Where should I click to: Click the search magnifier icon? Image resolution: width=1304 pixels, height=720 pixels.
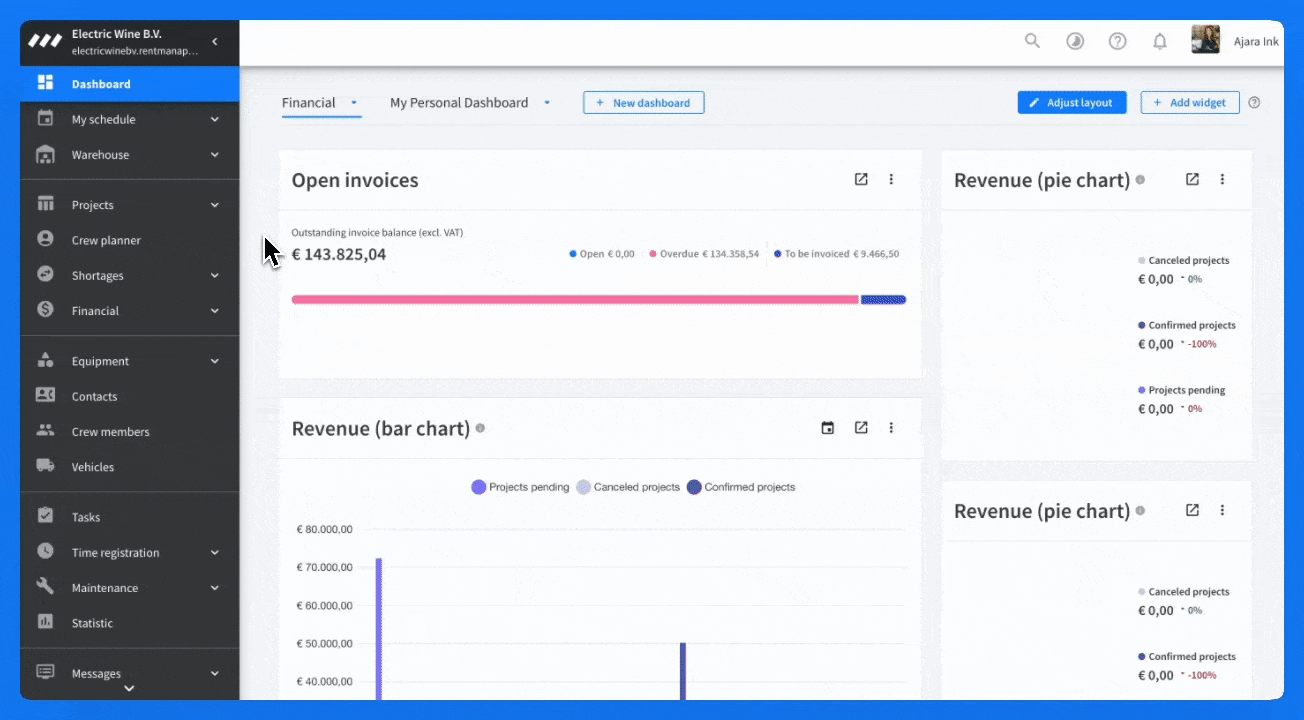point(1032,41)
